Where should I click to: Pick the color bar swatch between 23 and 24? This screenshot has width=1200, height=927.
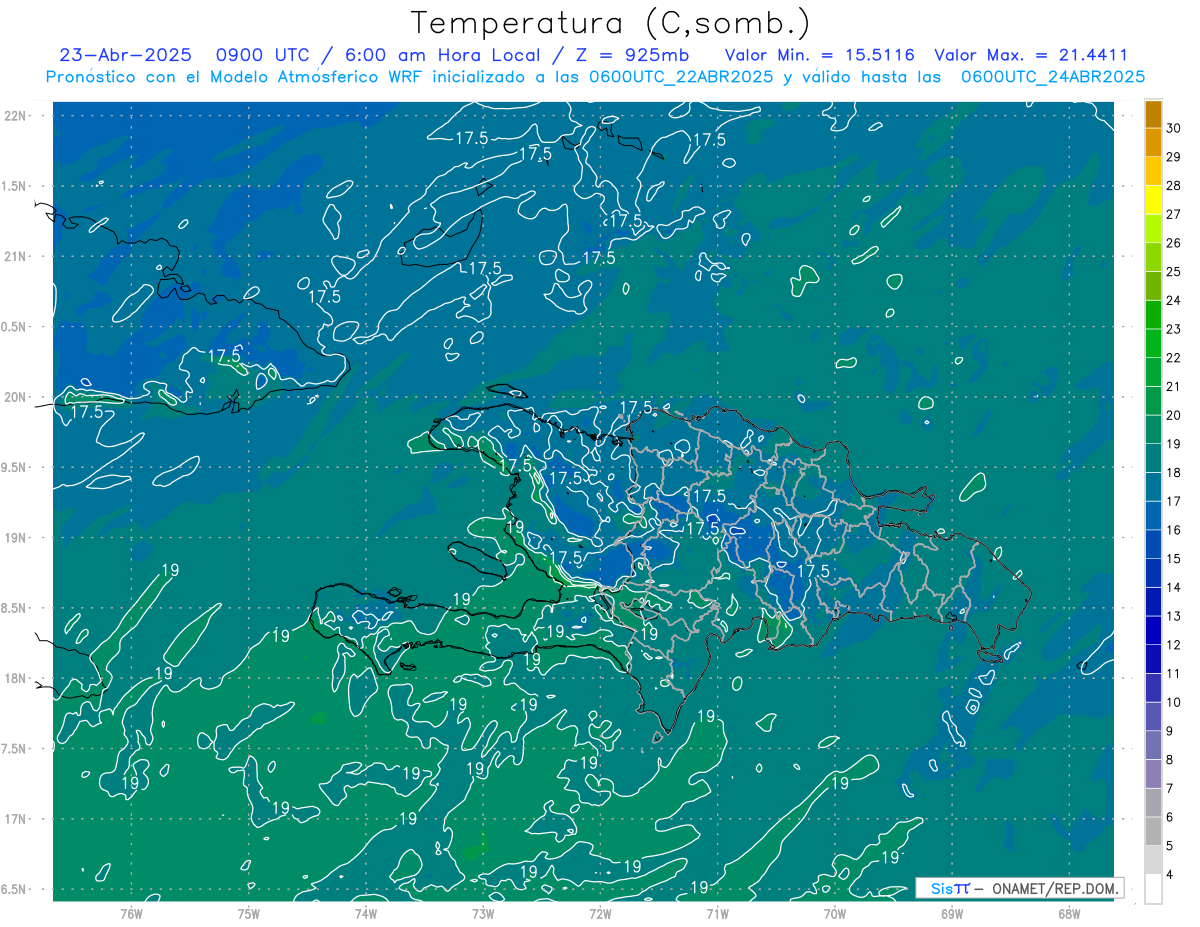click(1153, 315)
